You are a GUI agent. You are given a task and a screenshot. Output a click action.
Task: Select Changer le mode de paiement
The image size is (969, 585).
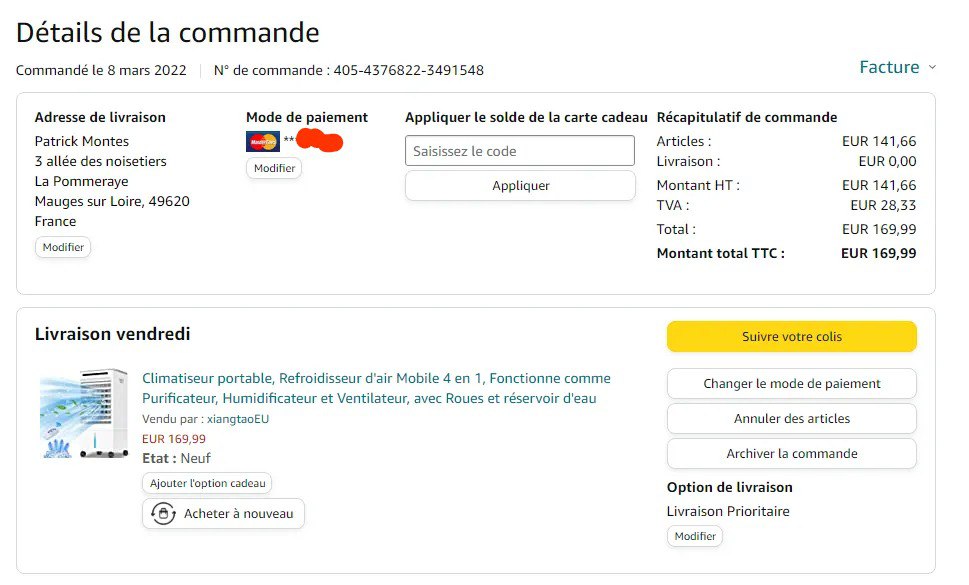pyautogui.click(x=791, y=383)
